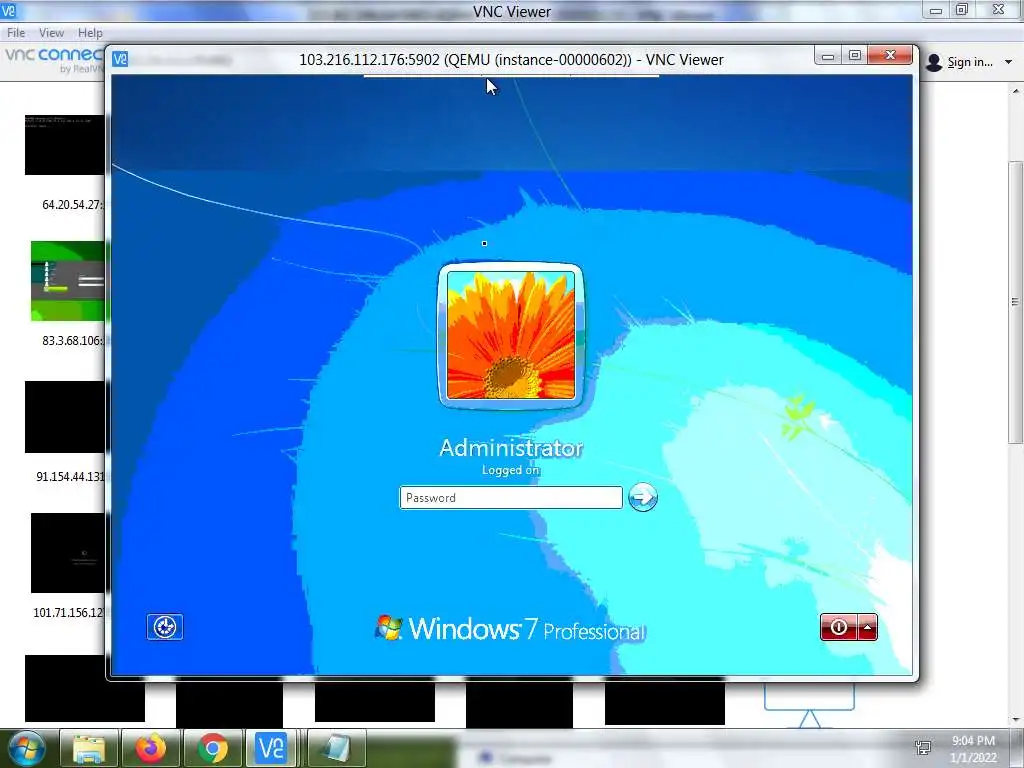Expand the shut down options arrow
Screen dimensions: 1024x768
[x=867, y=628]
